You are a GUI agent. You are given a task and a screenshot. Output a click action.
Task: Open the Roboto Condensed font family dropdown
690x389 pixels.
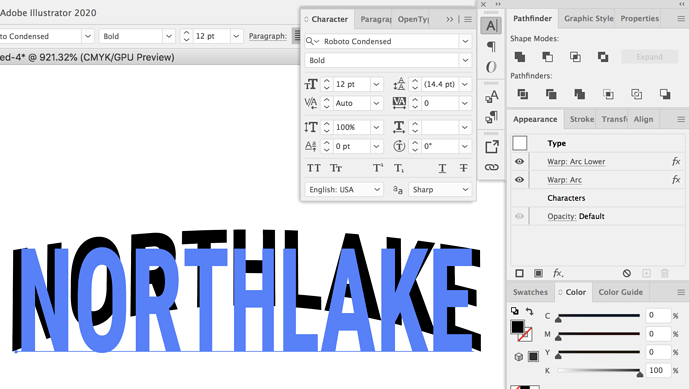point(465,41)
